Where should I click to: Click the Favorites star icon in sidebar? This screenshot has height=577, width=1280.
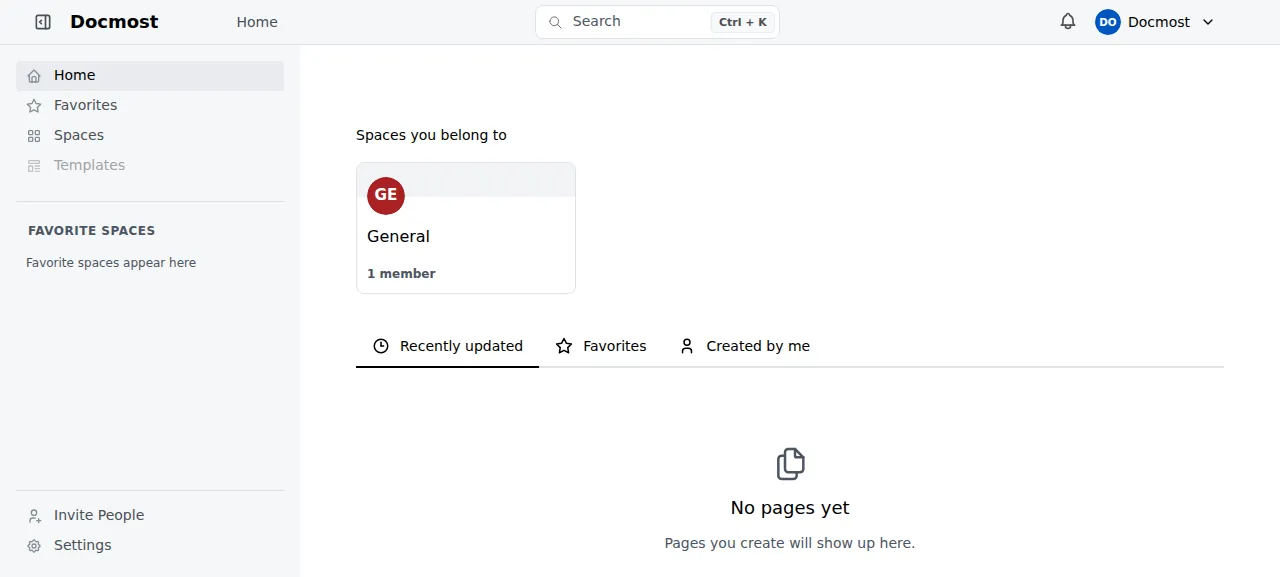pos(34,106)
